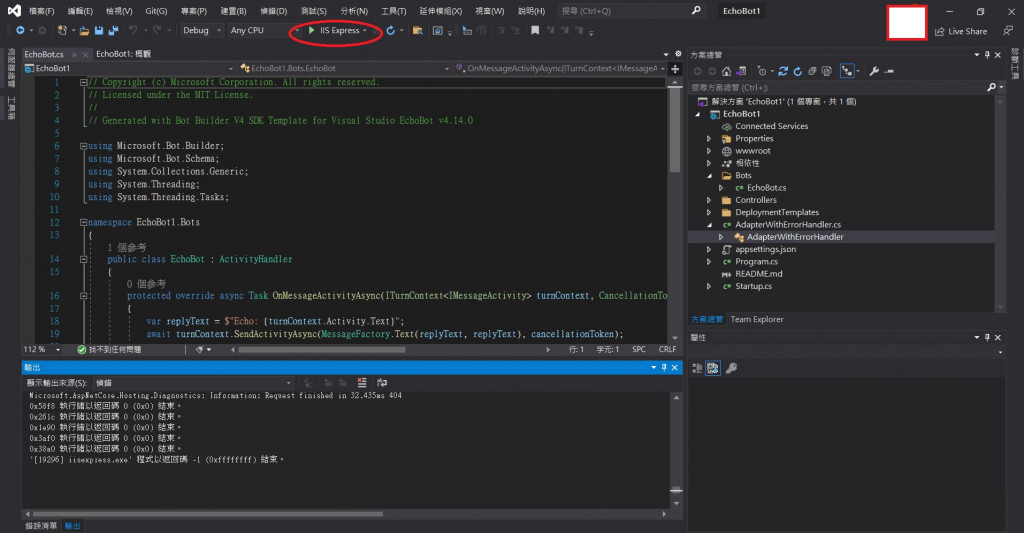
Task: Collapse the namespace EchoBot1.Bots code block
Action: tap(84, 222)
